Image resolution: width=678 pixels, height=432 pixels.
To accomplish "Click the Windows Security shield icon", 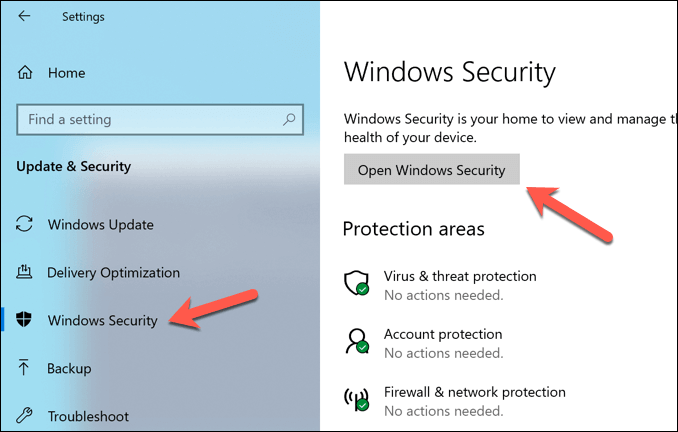I will pyautogui.click(x=25, y=320).
